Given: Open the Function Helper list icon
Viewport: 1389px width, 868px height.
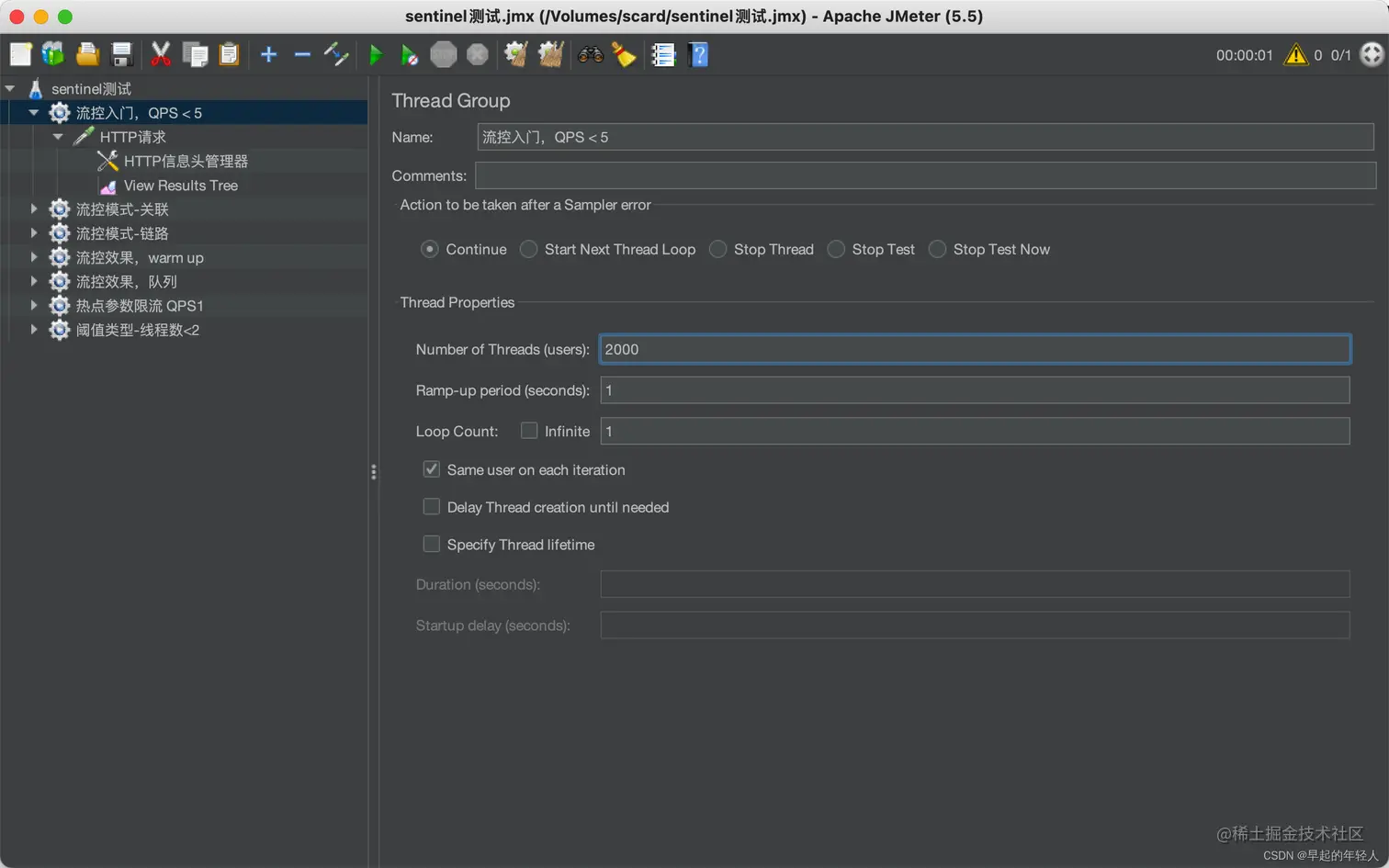Looking at the screenshot, I should [663, 55].
